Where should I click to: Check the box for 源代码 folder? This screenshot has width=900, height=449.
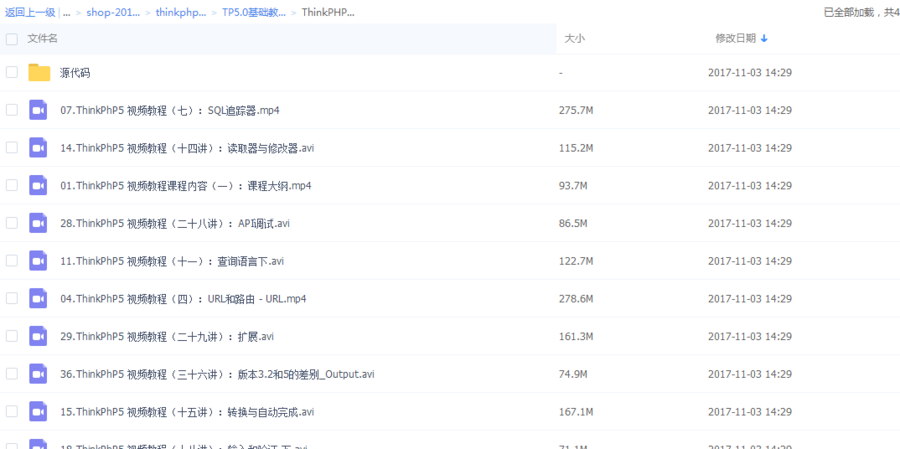(11, 72)
